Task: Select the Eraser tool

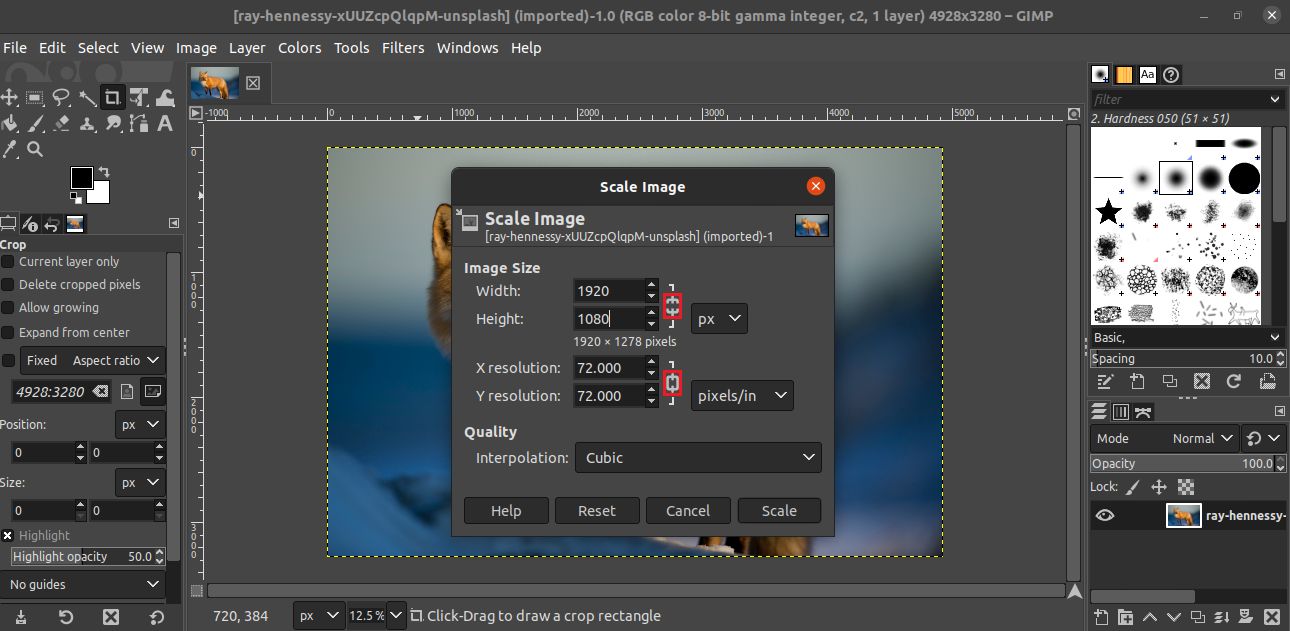Action: 61,123
